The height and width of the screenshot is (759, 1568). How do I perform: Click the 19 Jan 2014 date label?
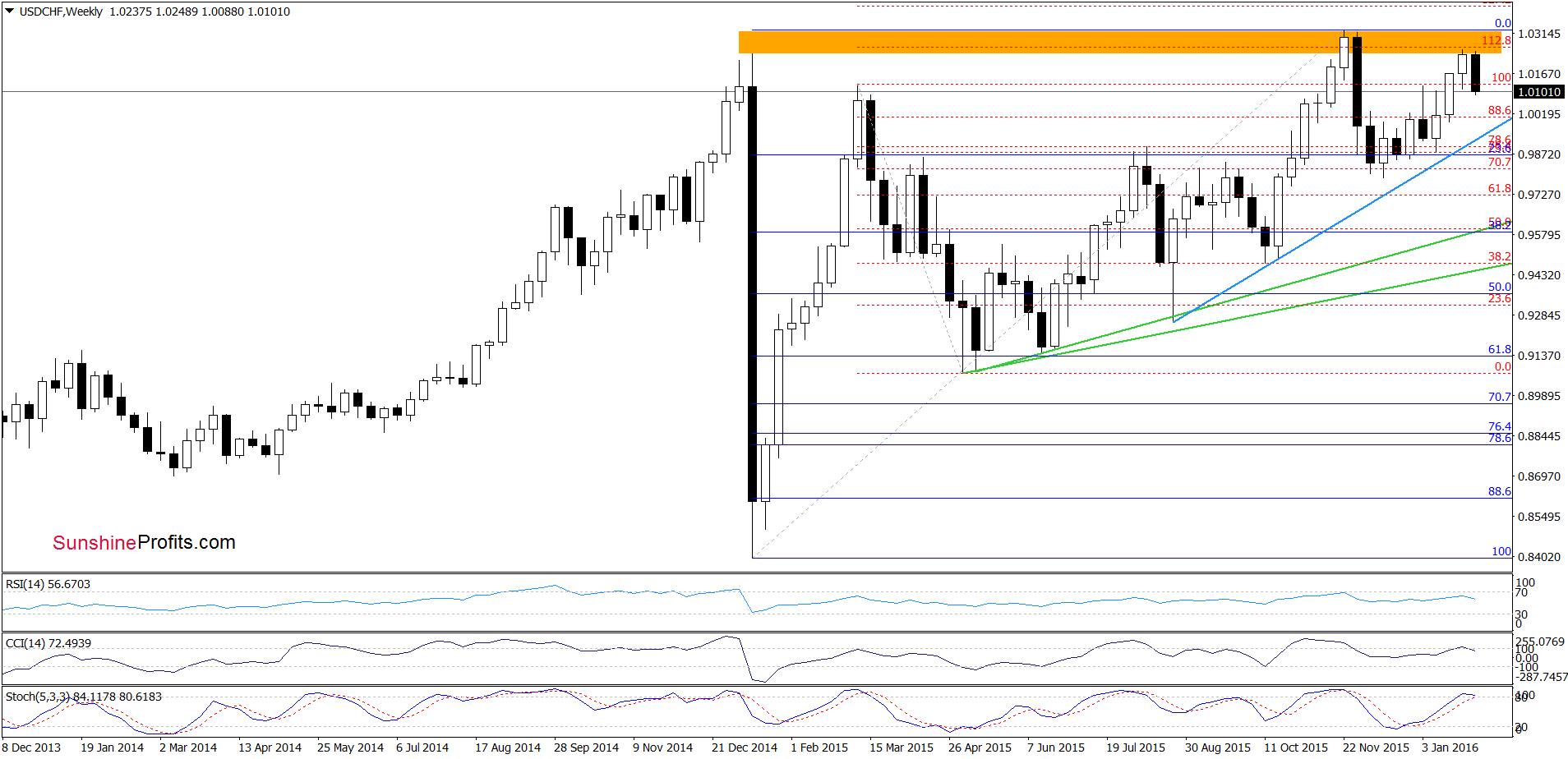[x=112, y=747]
